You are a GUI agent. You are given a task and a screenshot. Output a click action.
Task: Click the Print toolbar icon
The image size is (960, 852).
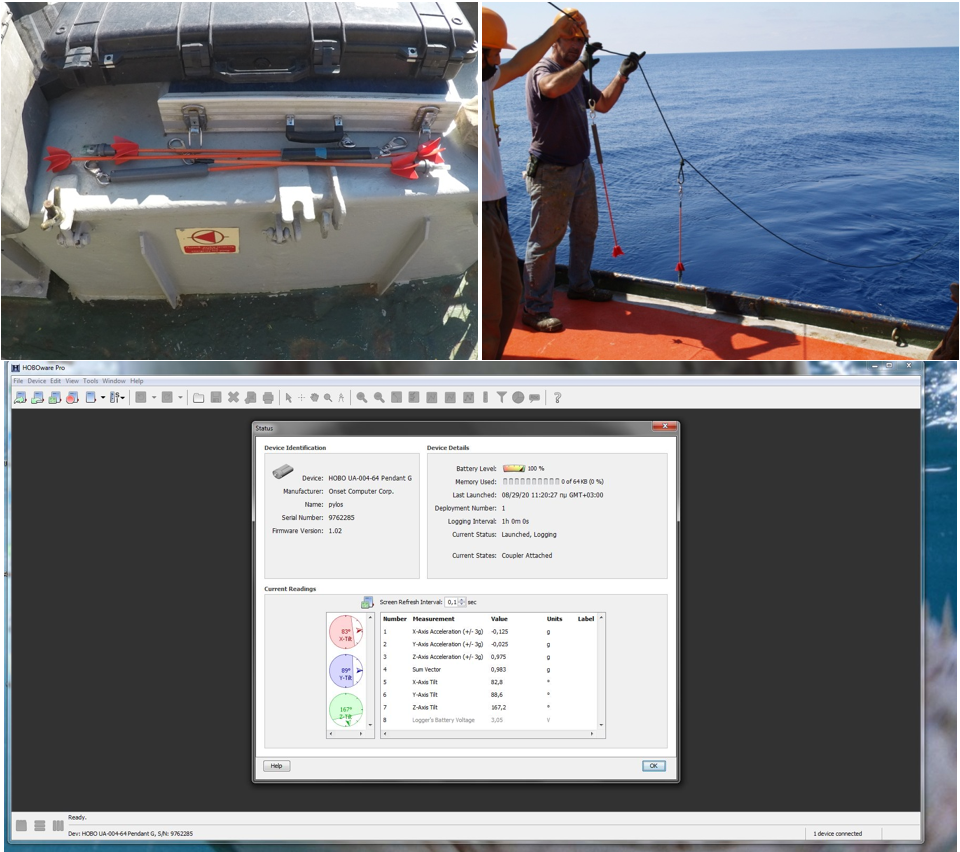tap(268, 398)
